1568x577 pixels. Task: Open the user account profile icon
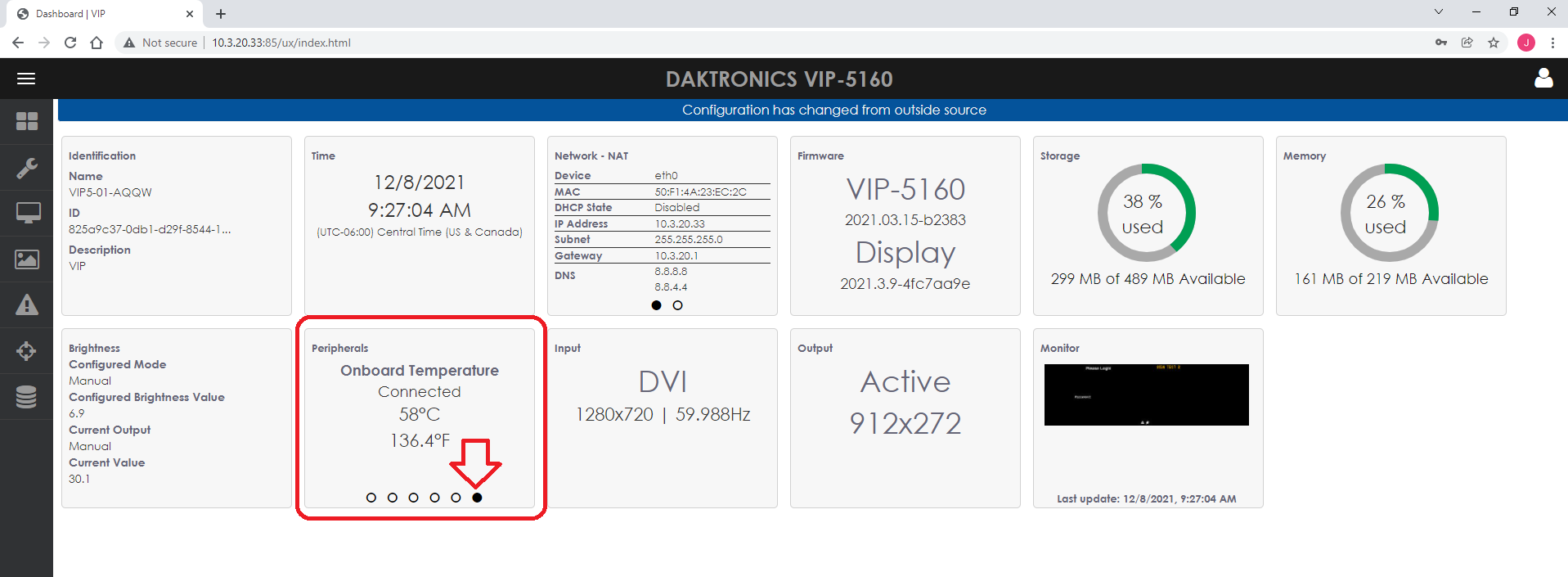(x=1543, y=78)
